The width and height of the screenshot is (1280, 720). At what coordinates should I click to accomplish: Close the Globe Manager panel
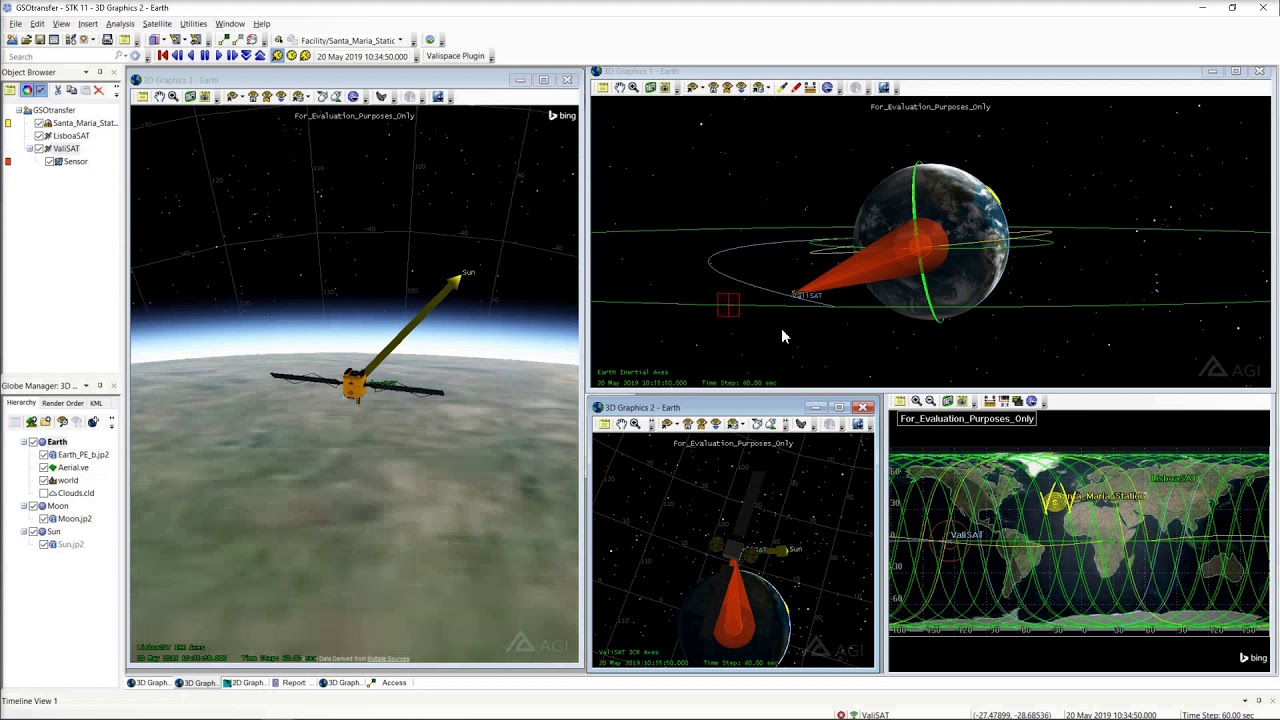113,385
